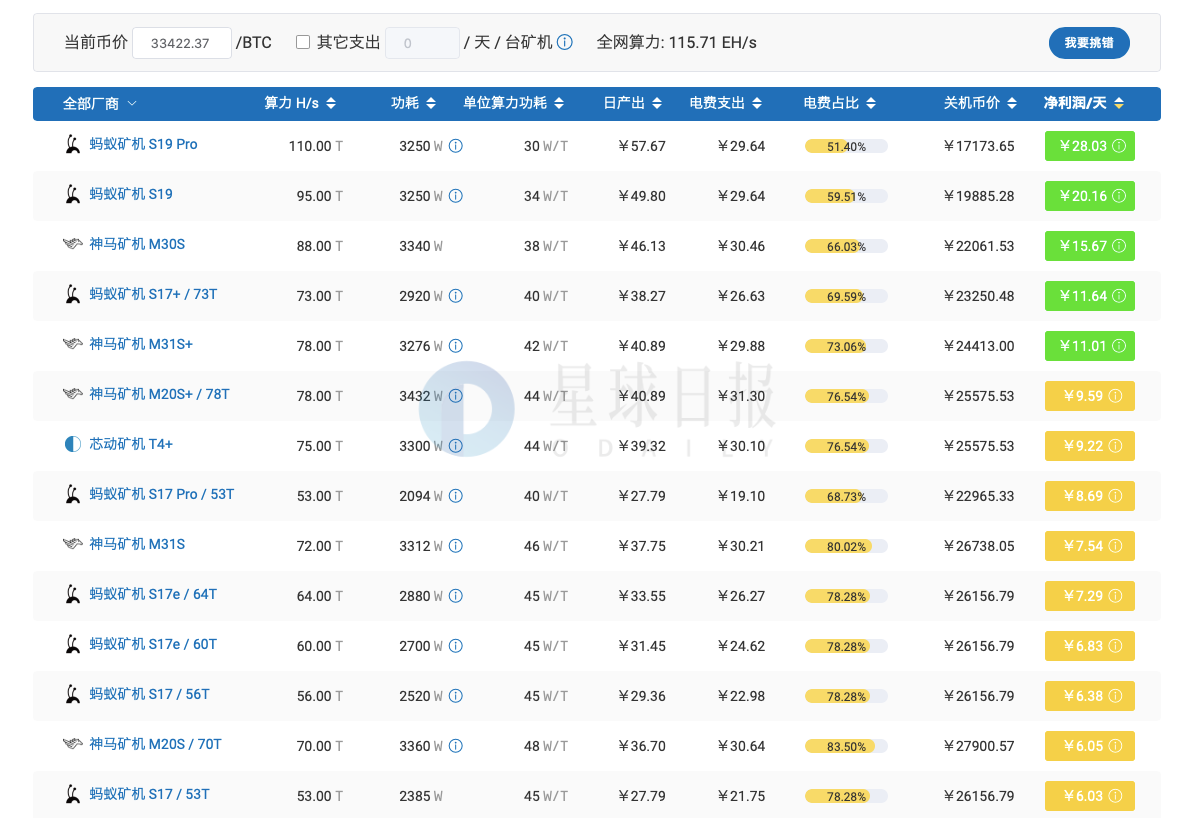The height and width of the screenshot is (818, 1195).
Task: Click the 110.00 T hashrate cell
Action: pos(316,146)
